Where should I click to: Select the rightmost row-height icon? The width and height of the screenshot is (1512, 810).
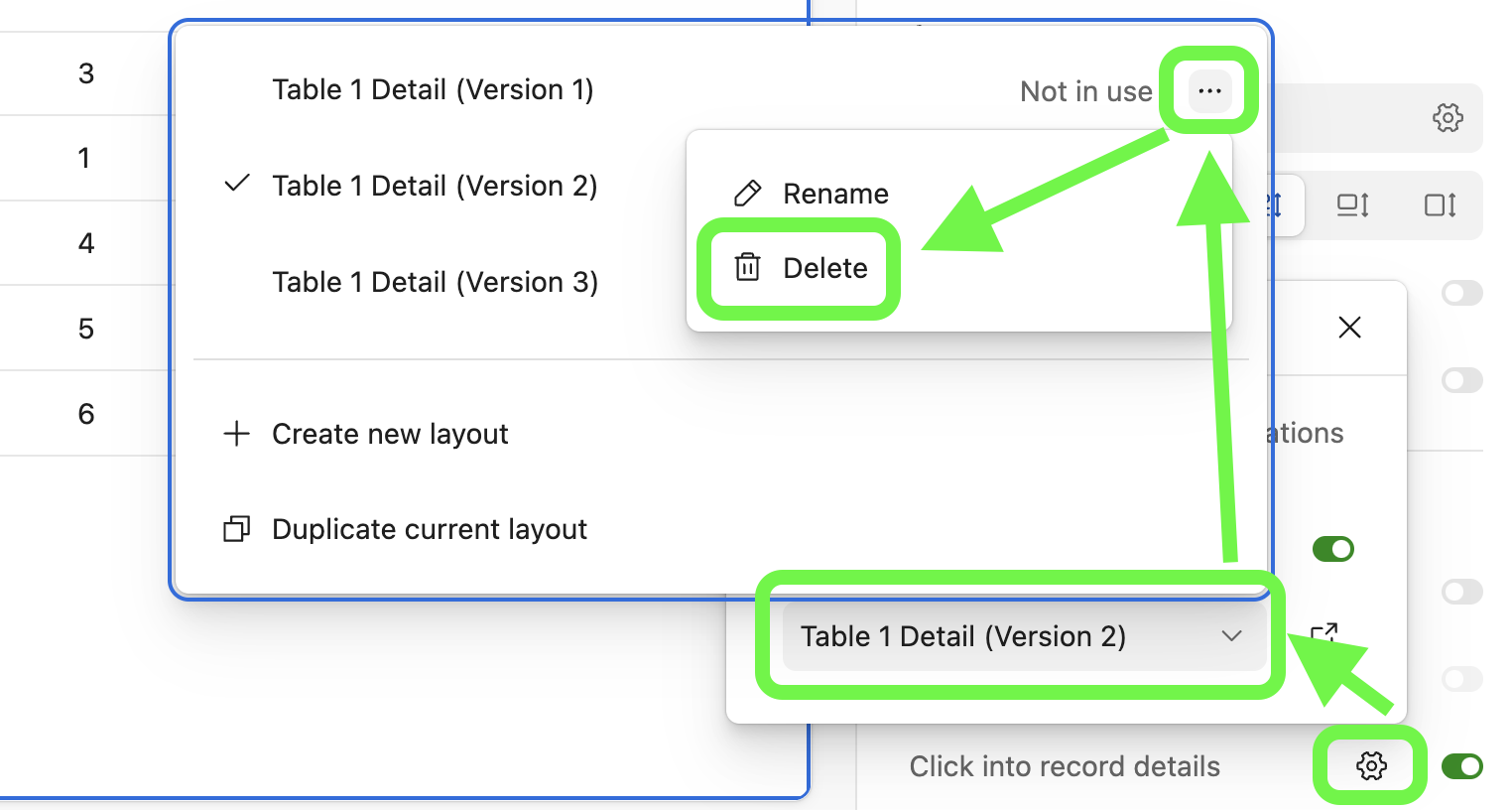[x=1441, y=205]
